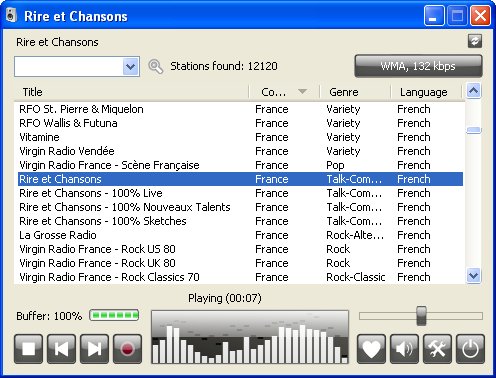The width and height of the screenshot is (496, 378).
Task: Click the Stations found: 12120 label
Action: pos(224,66)
